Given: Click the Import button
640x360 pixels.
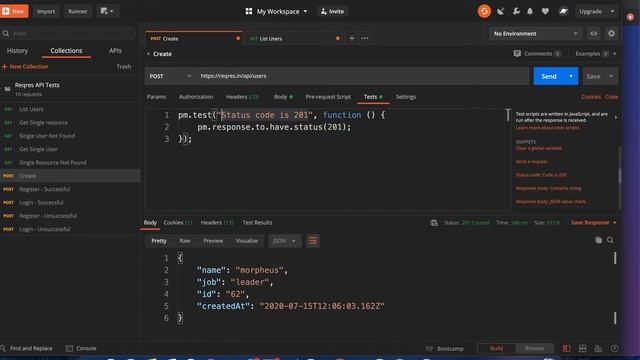Looking at the screenshot, I should (x=46, y=11).
